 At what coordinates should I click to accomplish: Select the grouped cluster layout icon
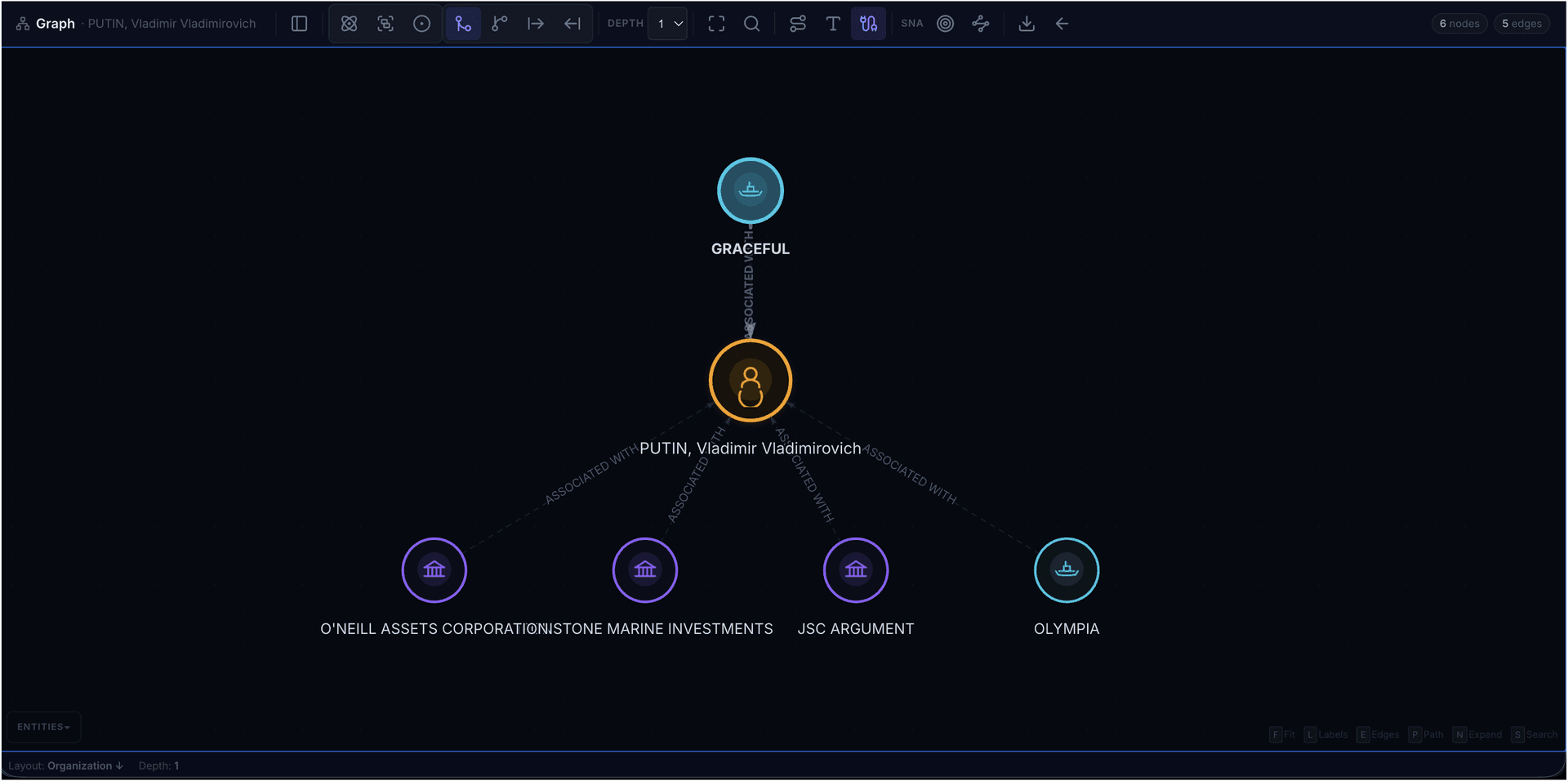[x=385, y=24]
